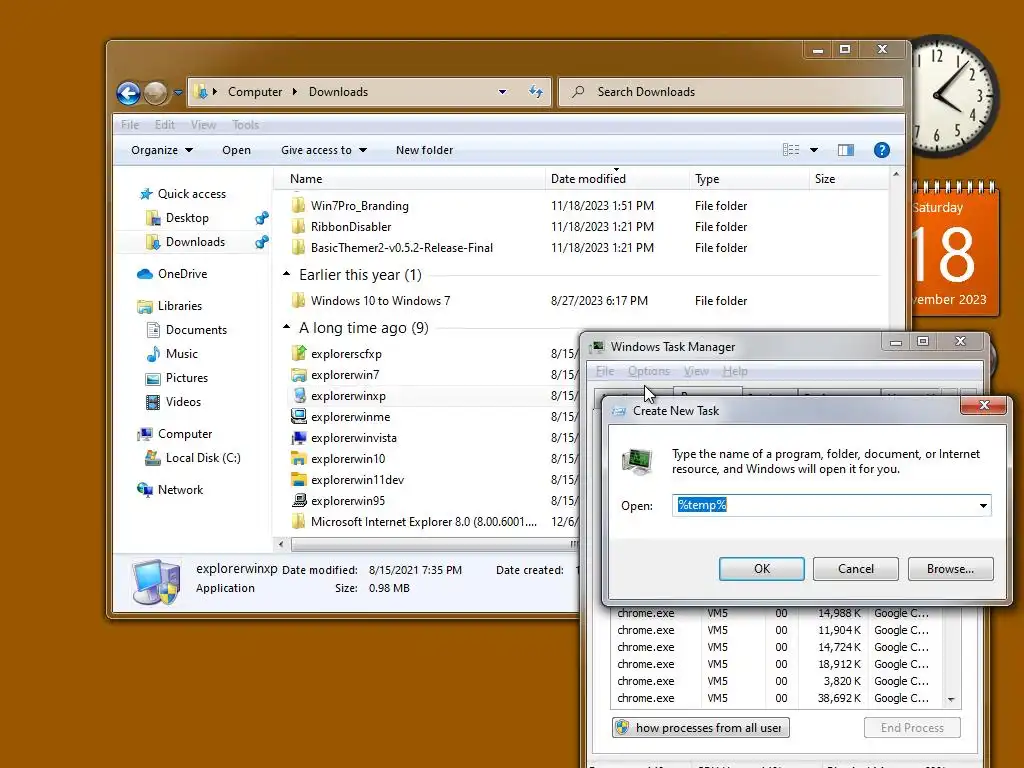Open the Edit menu in Explorer
The width and height of the screenshot is (1024, 768).
click(165, 125)
